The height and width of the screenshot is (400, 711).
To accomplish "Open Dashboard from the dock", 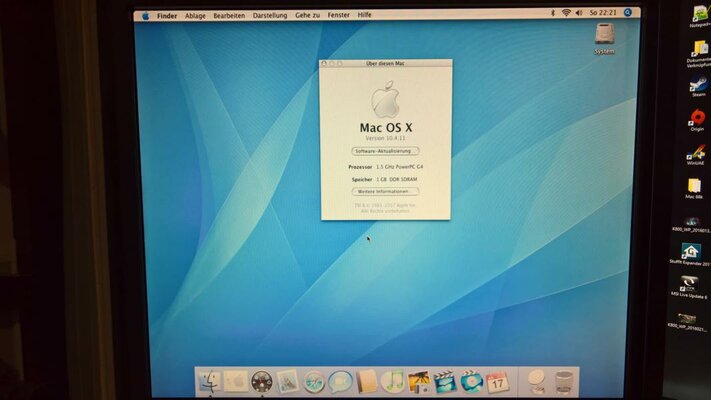I will point(262,381).
